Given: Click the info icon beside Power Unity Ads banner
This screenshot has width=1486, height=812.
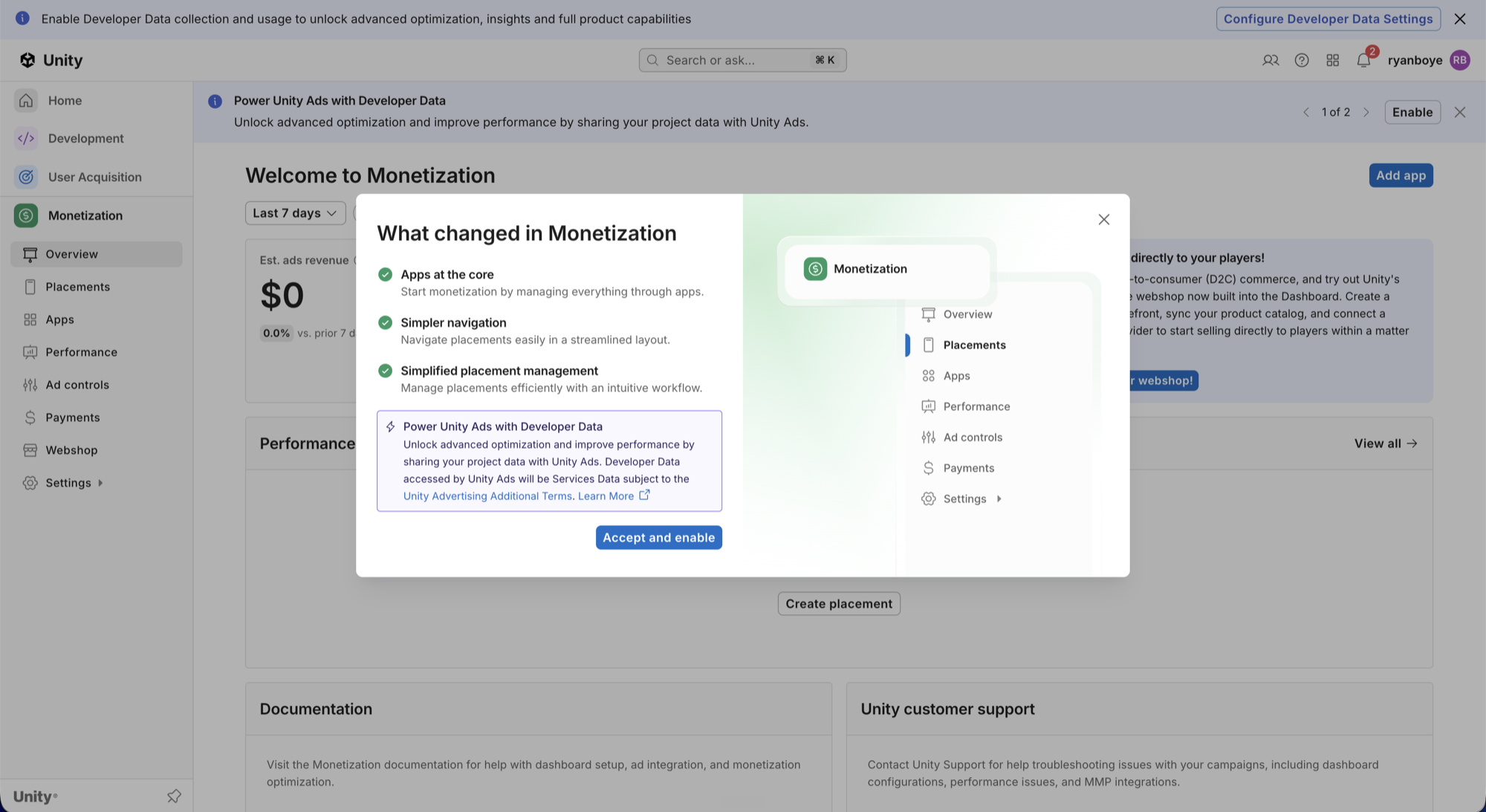Looking at the screenshot, I should pos(215,101).
